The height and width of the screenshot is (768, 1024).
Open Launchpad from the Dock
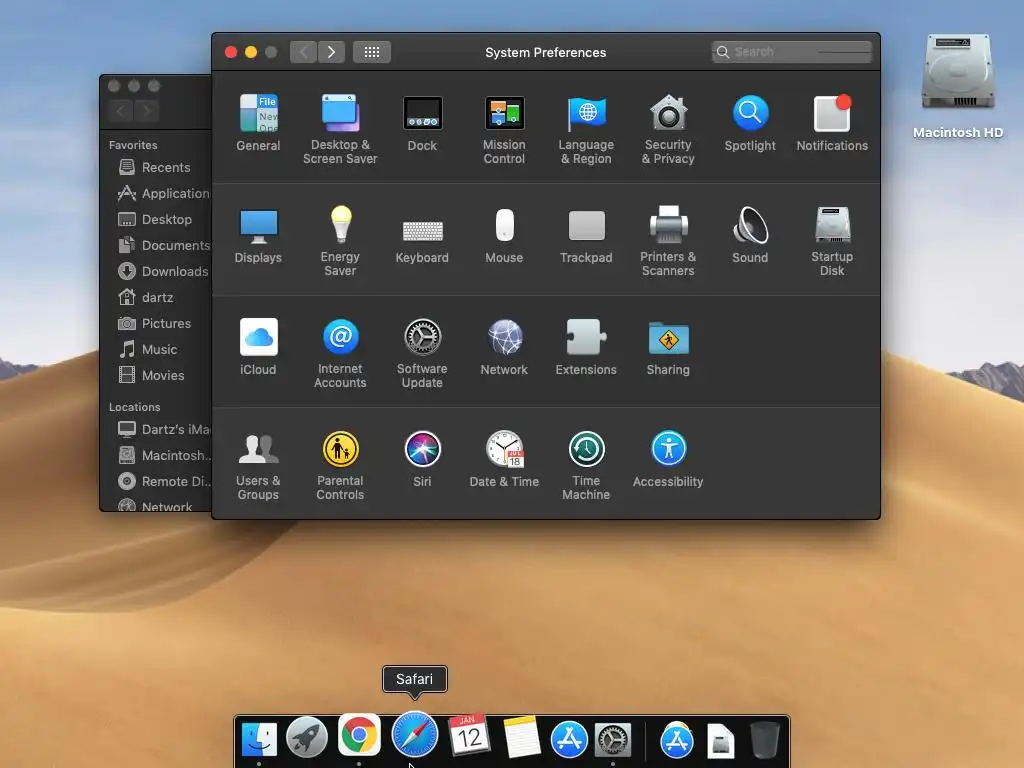pos(307,738)
